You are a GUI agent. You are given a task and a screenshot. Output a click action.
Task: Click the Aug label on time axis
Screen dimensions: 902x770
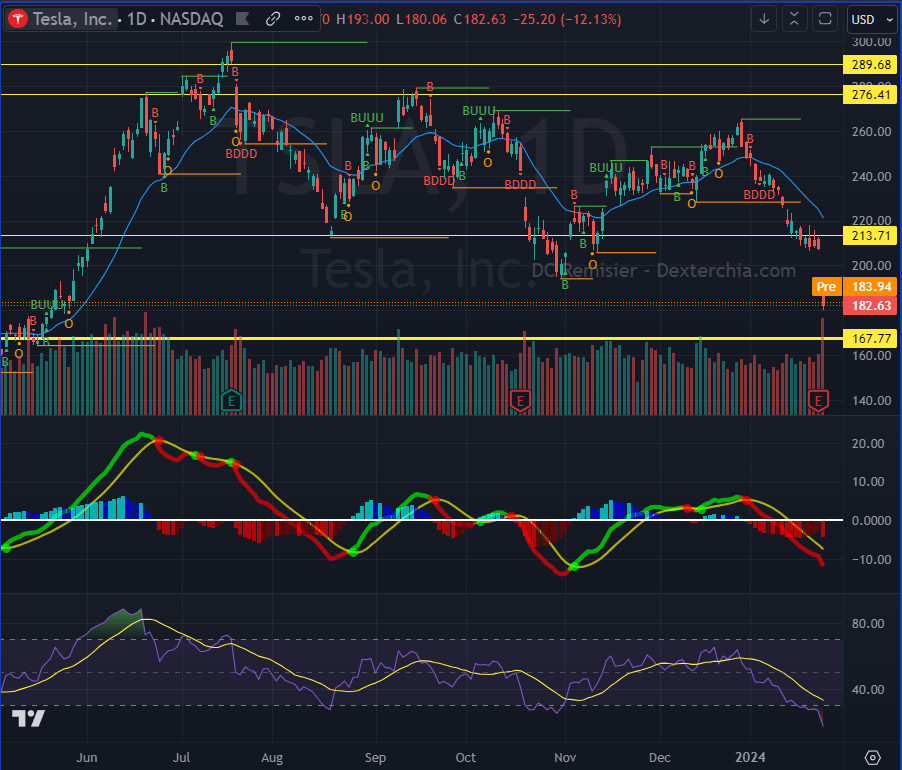[272, 757]
